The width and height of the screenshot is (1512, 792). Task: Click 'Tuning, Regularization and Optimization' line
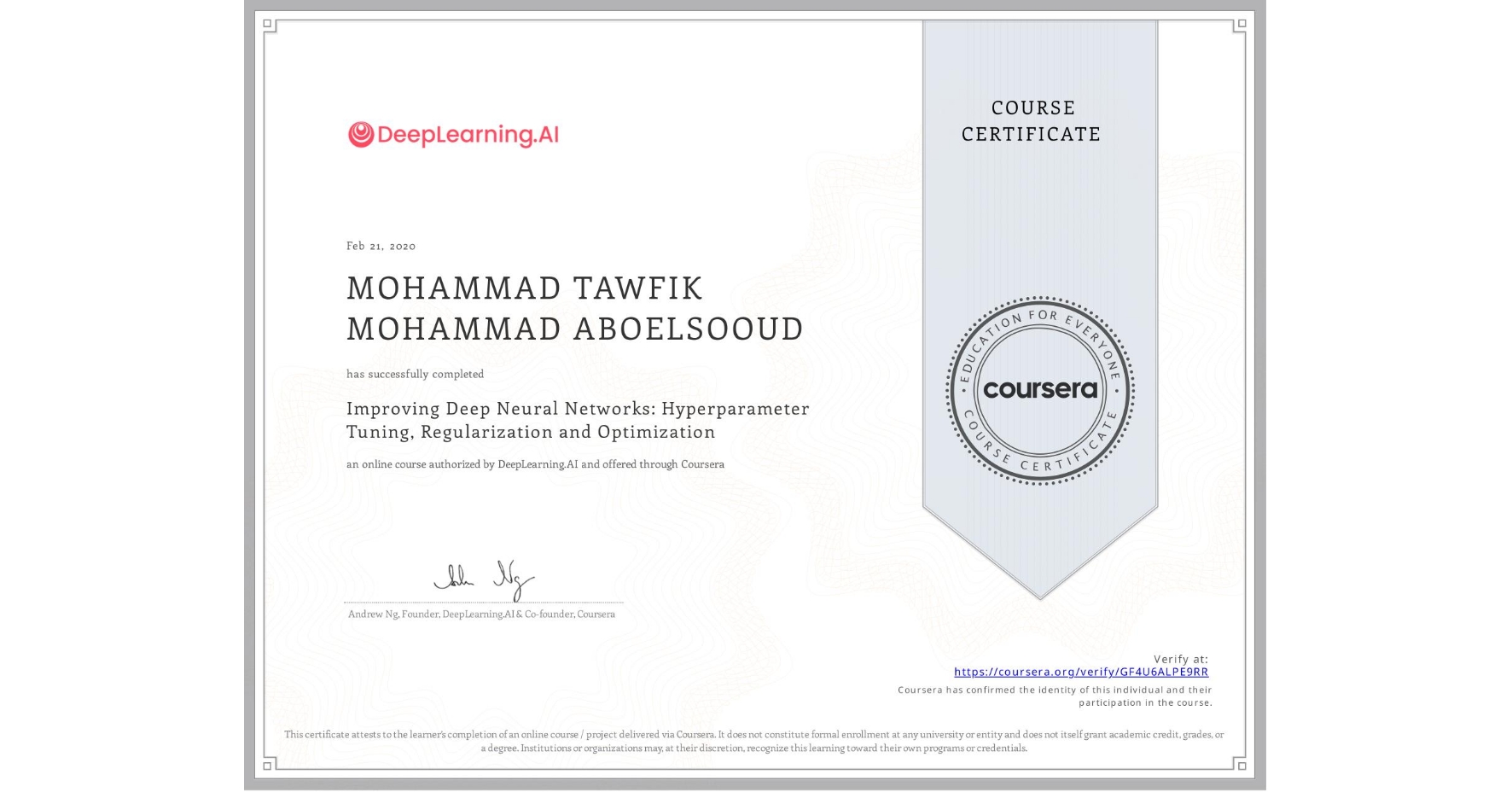pos(531,432)
